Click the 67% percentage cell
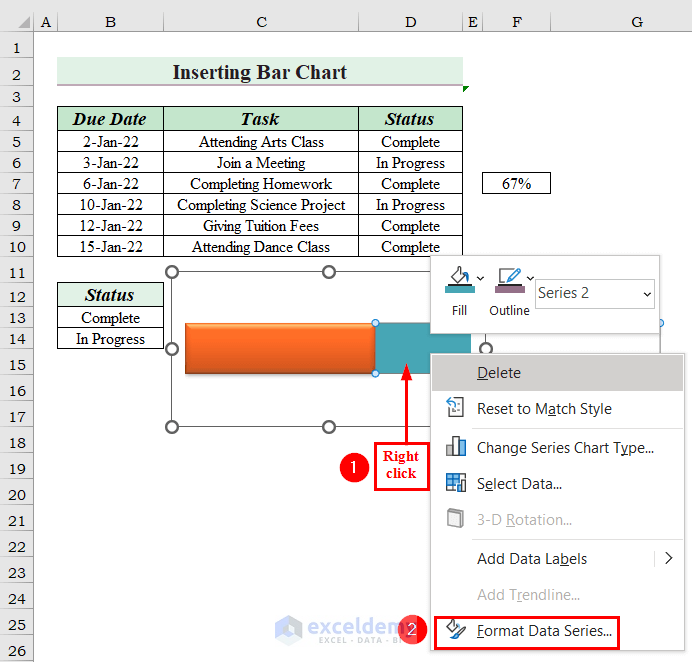 (516, 183)
